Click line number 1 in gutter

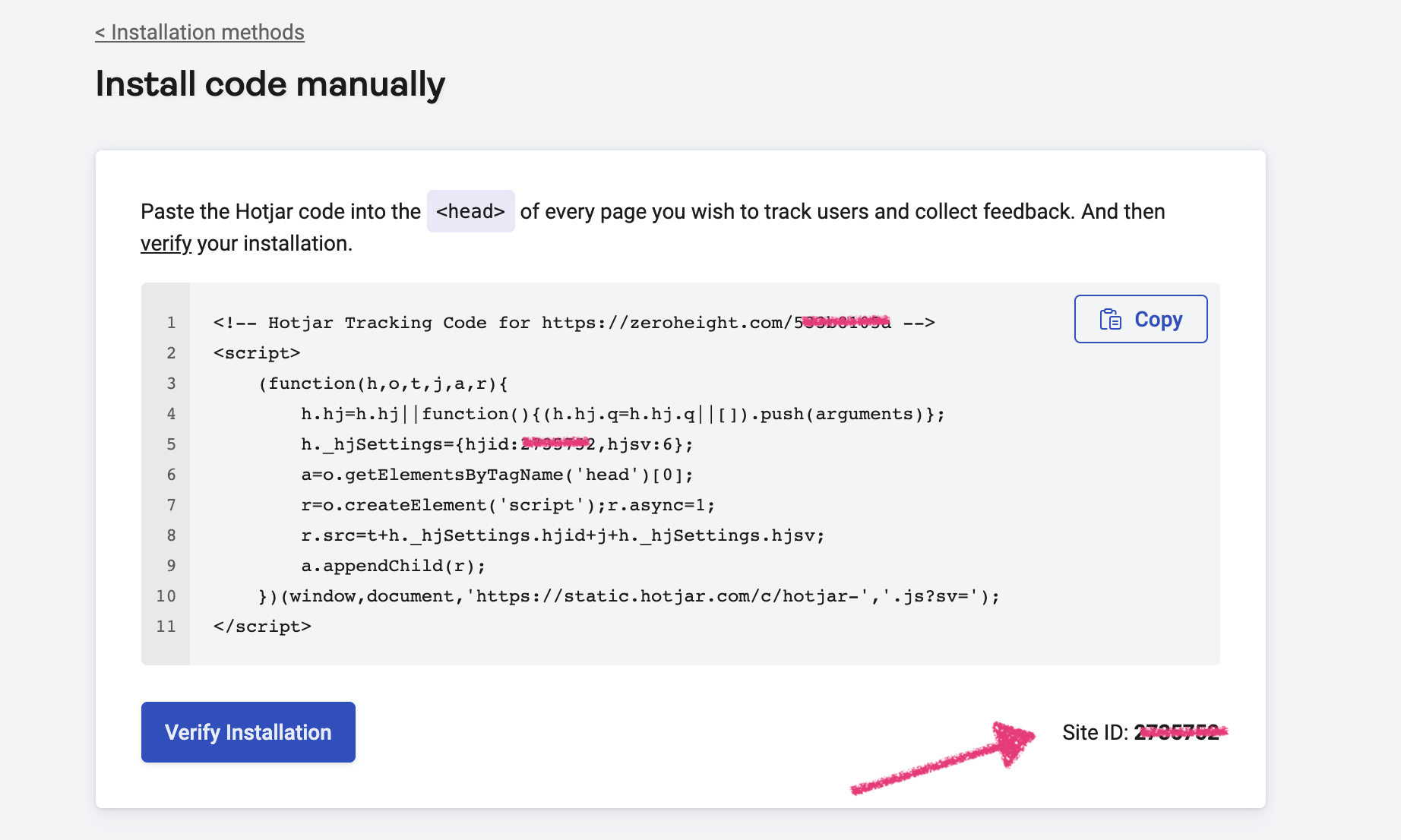(x=171, y=323)
